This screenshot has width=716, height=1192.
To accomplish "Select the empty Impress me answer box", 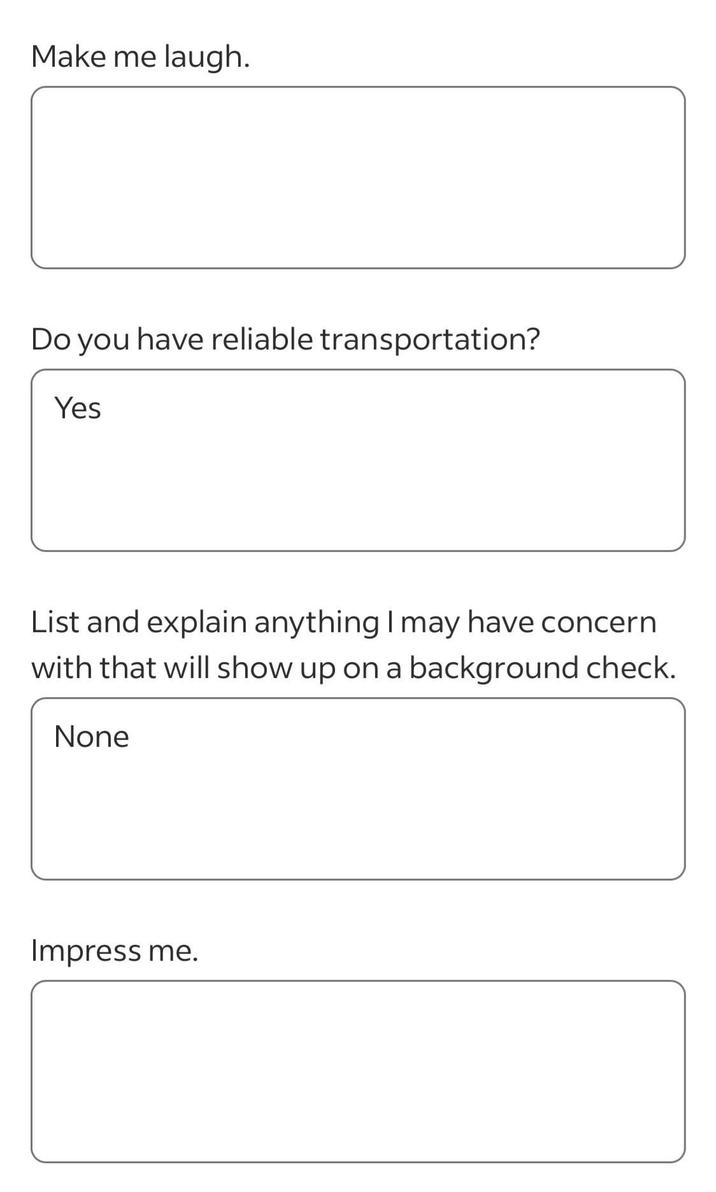I will point(358,1071).
